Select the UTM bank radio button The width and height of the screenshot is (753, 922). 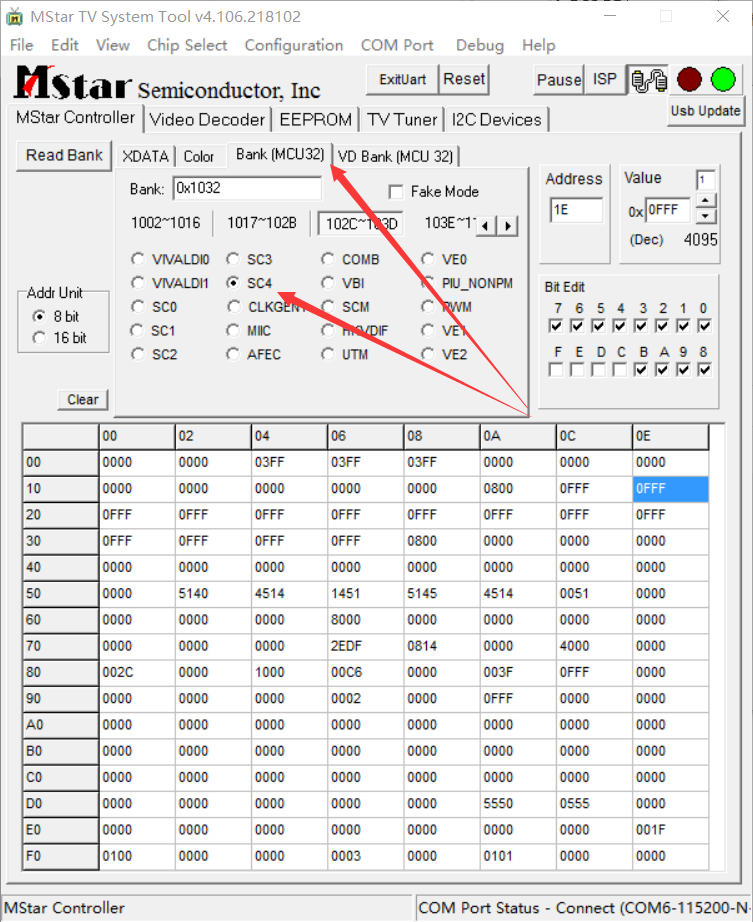[x=327, y=355]
